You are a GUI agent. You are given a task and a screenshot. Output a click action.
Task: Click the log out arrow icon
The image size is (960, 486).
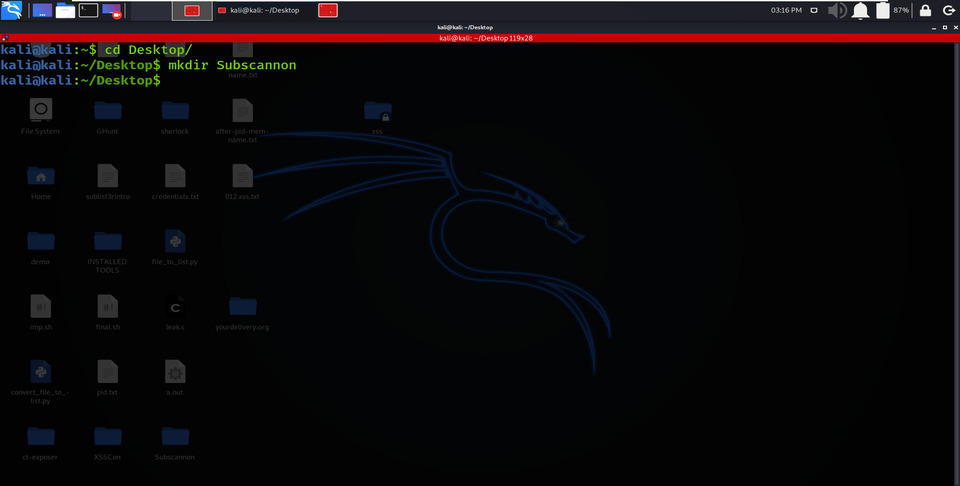(948, 10)
